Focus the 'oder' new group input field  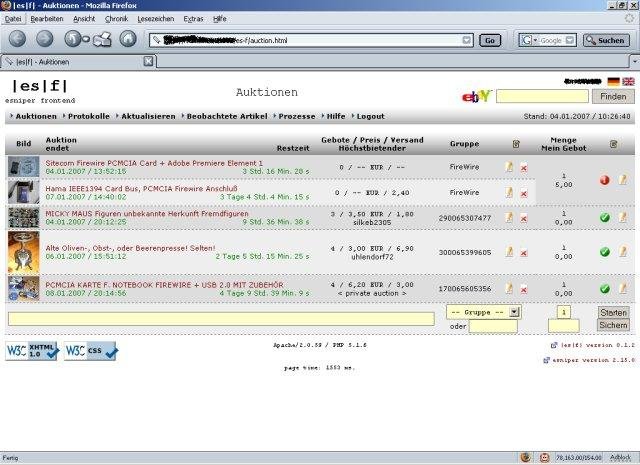pyautogui.click(x=493, y=326)
